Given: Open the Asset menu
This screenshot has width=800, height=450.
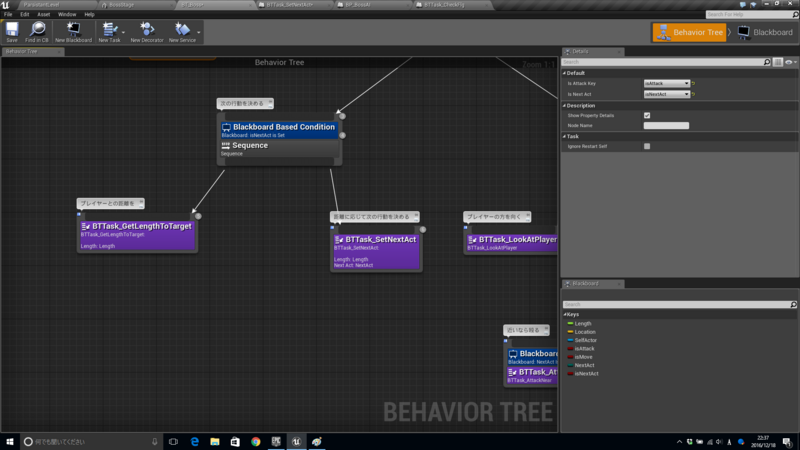Looking at the screenshot, I should pos(43,14).
